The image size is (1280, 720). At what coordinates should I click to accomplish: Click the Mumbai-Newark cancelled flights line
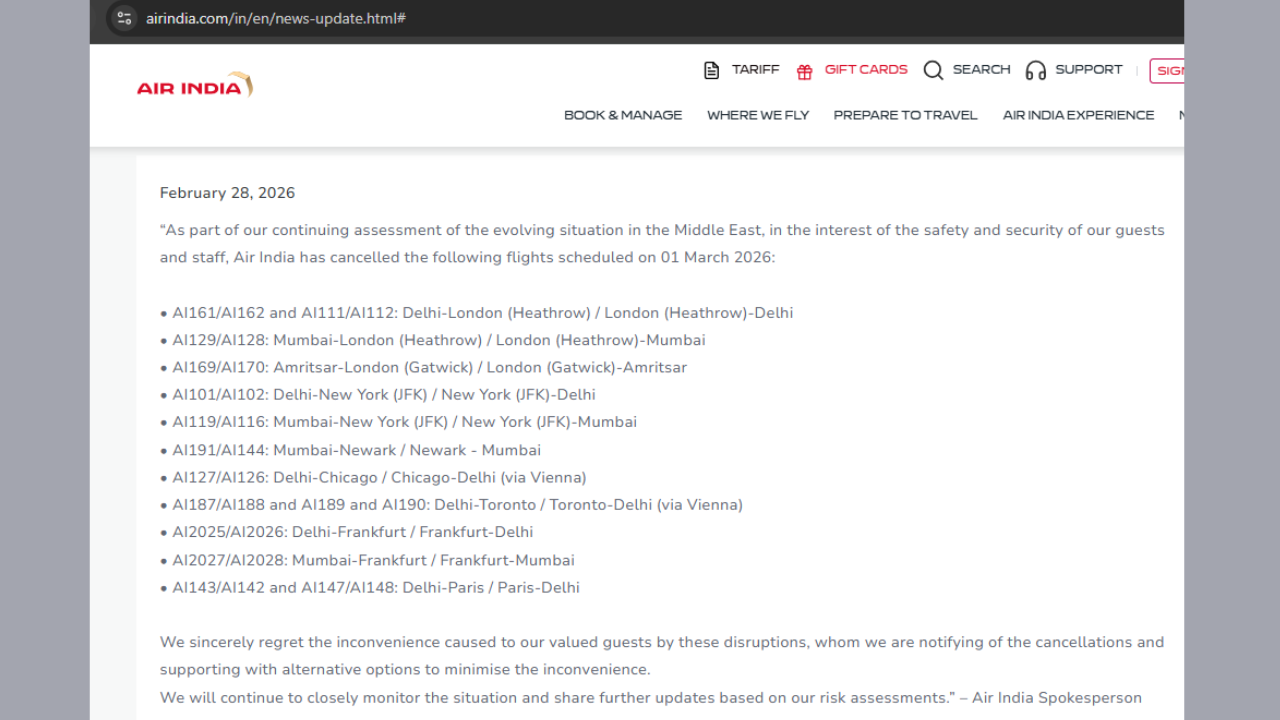356,450
